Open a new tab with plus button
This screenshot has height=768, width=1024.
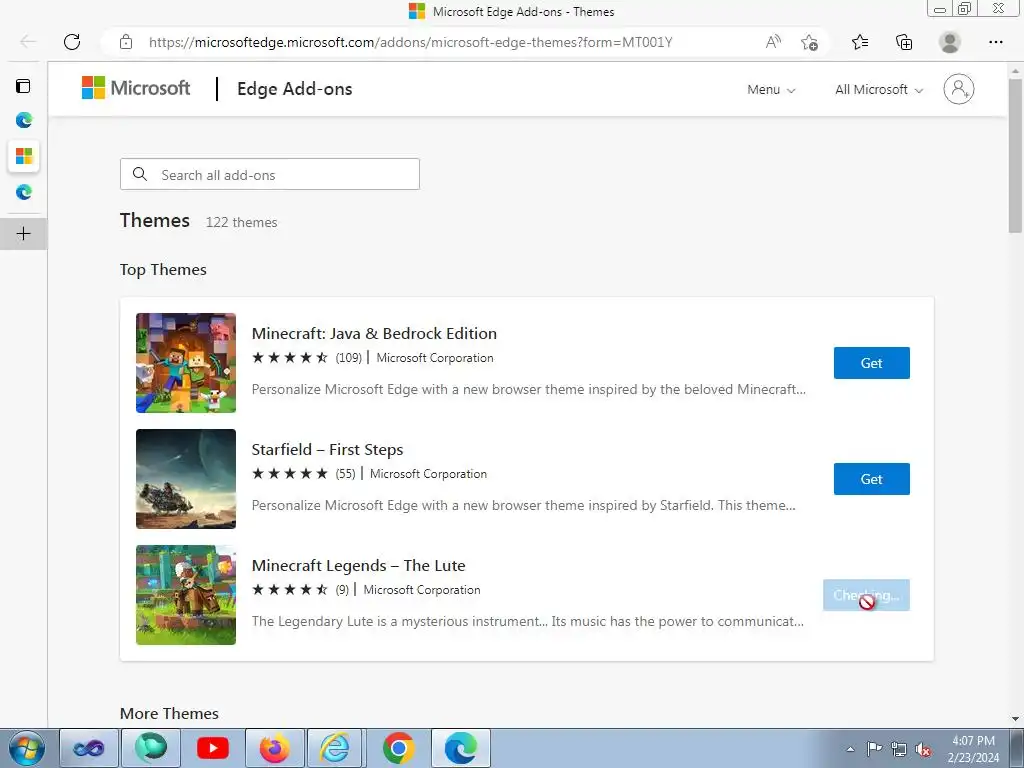tap(24, 234)
